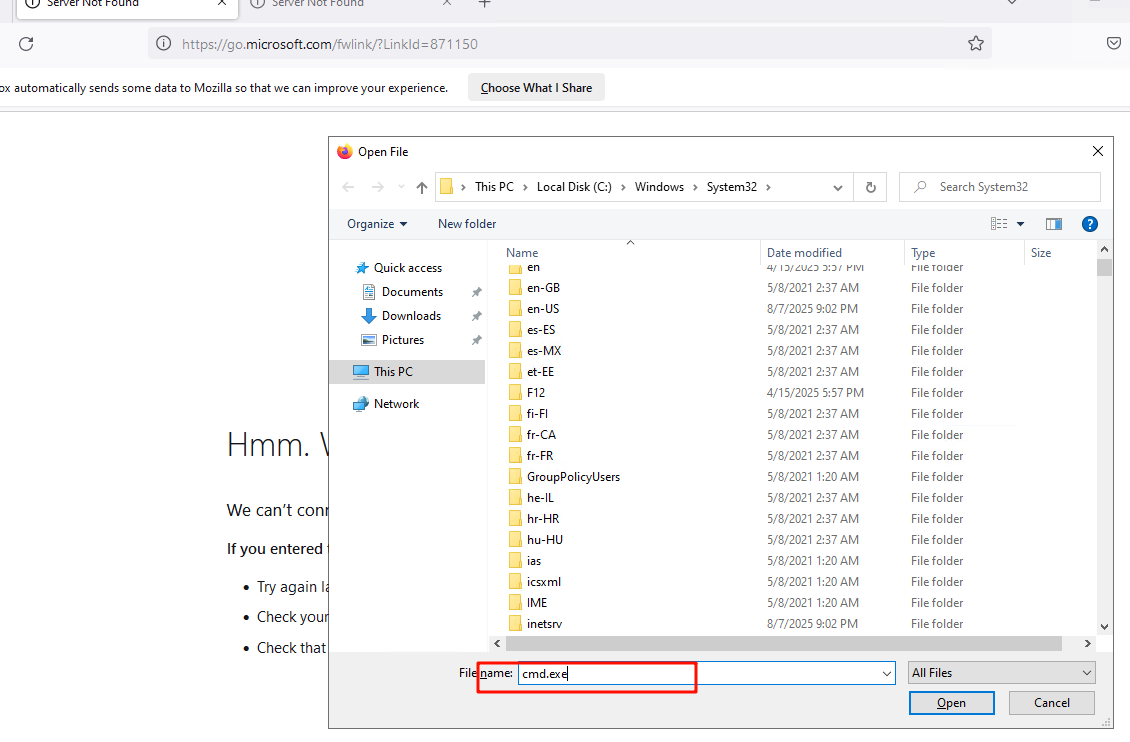Click the Up one level arrow
Image resolution: width=1130 pixels, height=742 pixels.
(422, 187)
